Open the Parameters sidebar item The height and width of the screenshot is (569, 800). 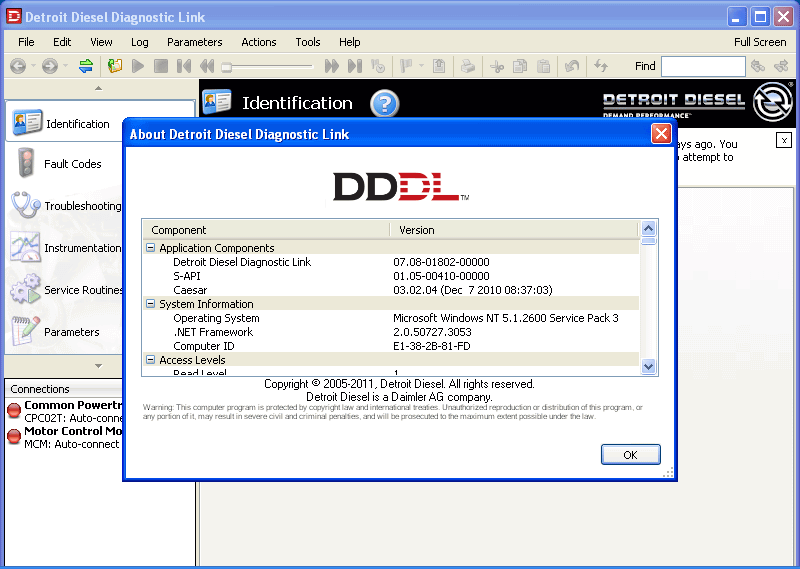click(71, 332)
